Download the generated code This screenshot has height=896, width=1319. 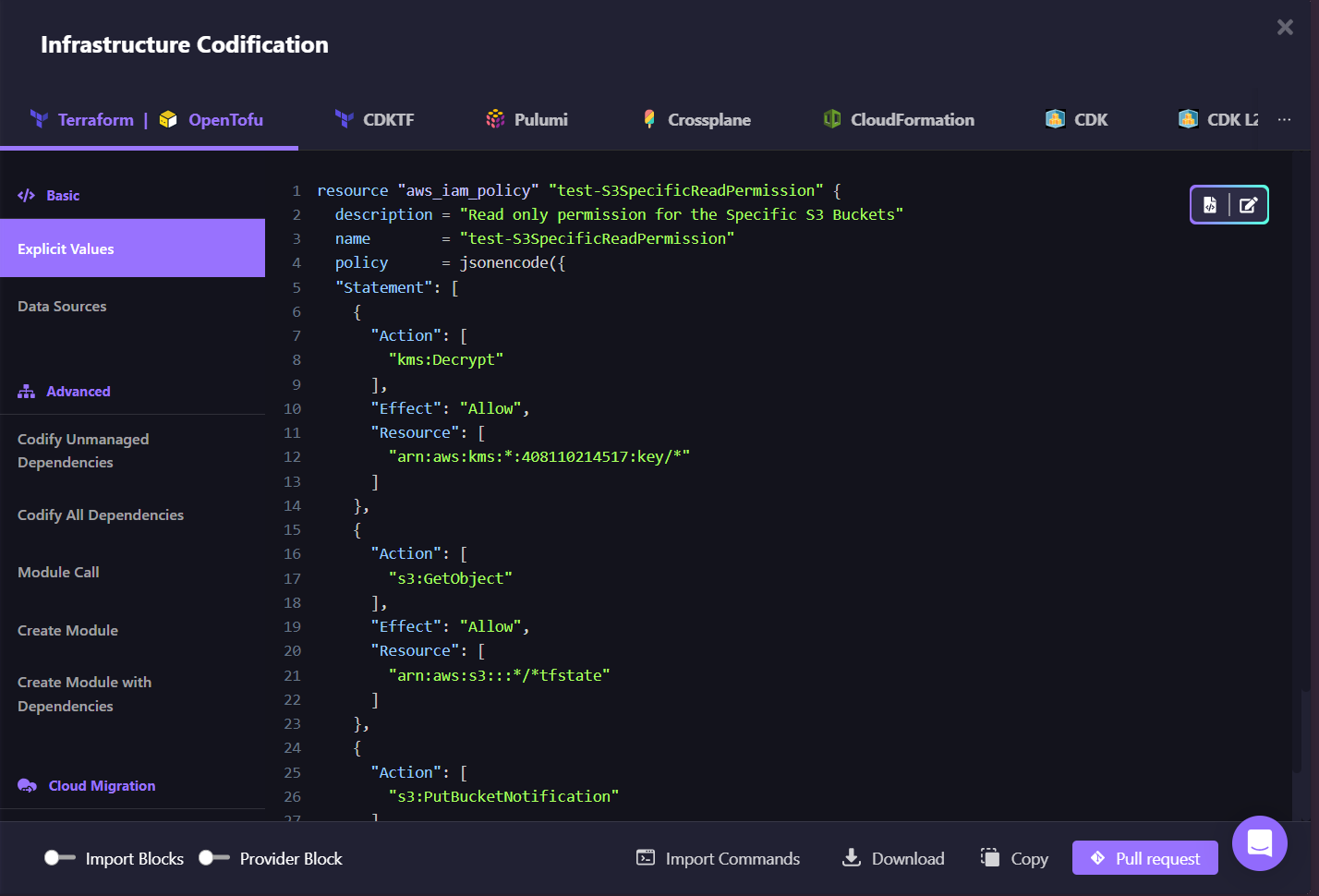point(893,858)
